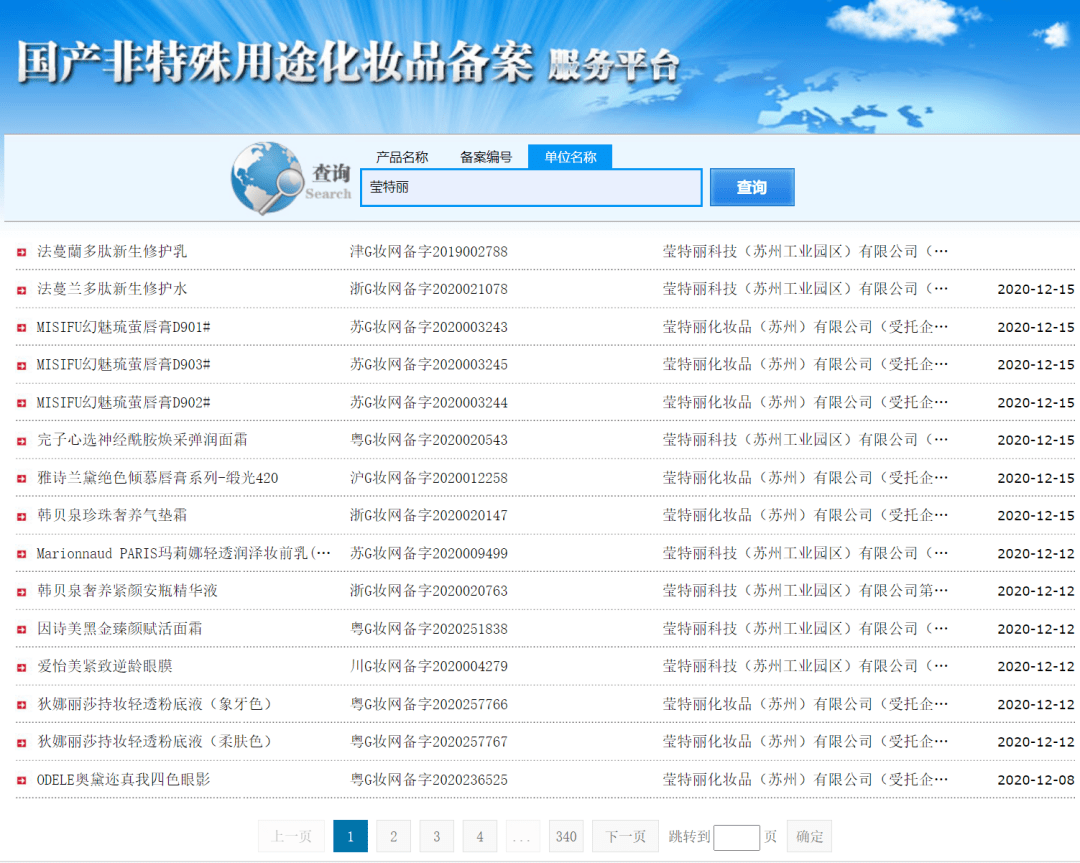Screen dimensions: 1080x863
Task: Select the 单位名称 search tab
Action: click(570, 157)
